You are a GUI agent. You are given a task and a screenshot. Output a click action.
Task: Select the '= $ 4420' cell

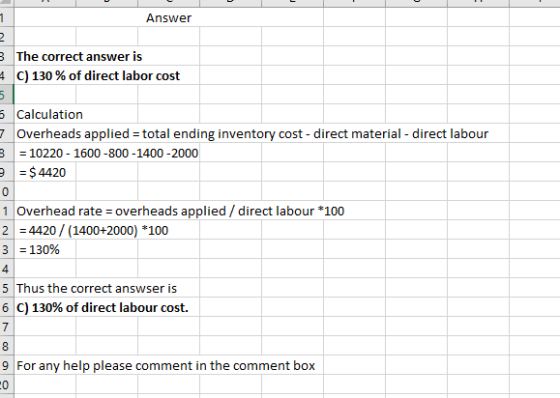click(x=42, y=173)
